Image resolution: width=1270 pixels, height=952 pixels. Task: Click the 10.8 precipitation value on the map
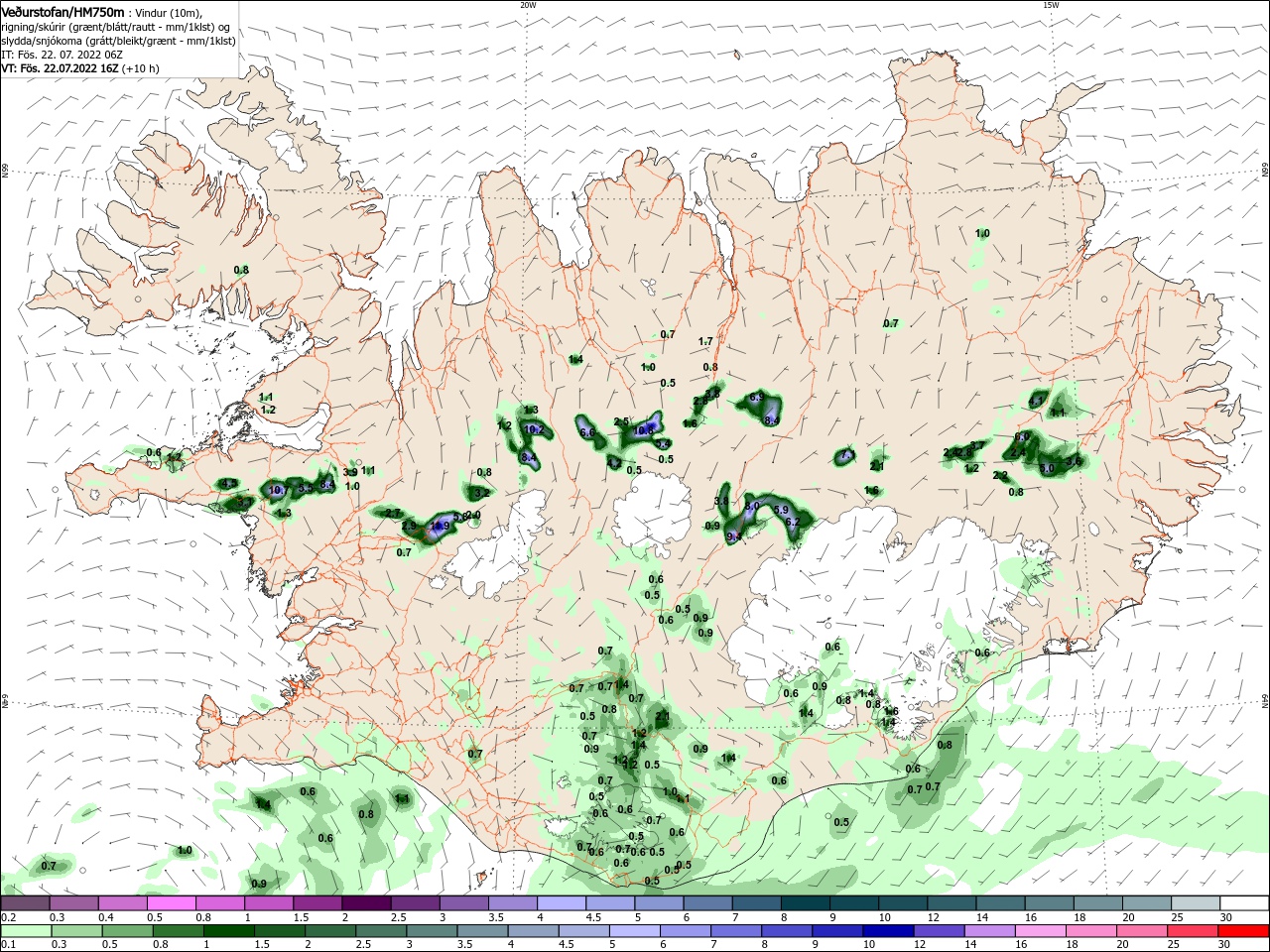tap(645, 430)
